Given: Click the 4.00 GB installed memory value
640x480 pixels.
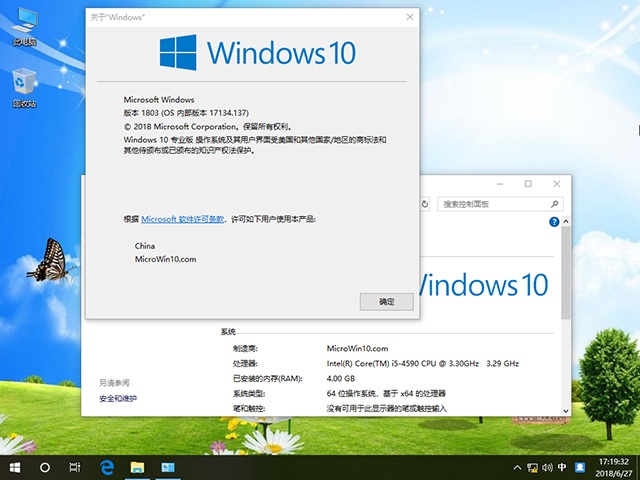Looking at the screenshot, I should [341, 378].
